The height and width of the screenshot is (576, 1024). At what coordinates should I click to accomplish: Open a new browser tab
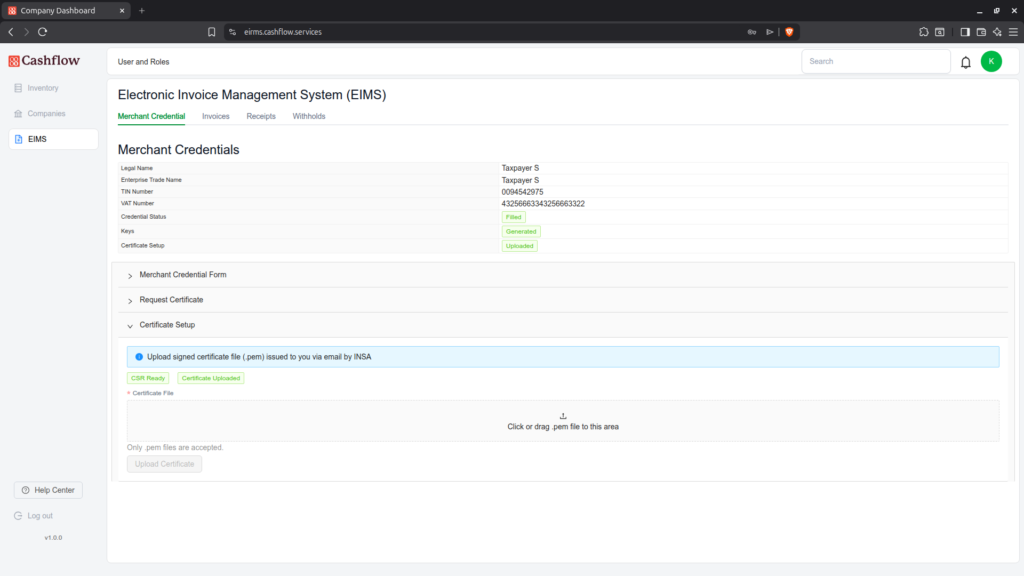pyautogui.click(x=142, y=10)
